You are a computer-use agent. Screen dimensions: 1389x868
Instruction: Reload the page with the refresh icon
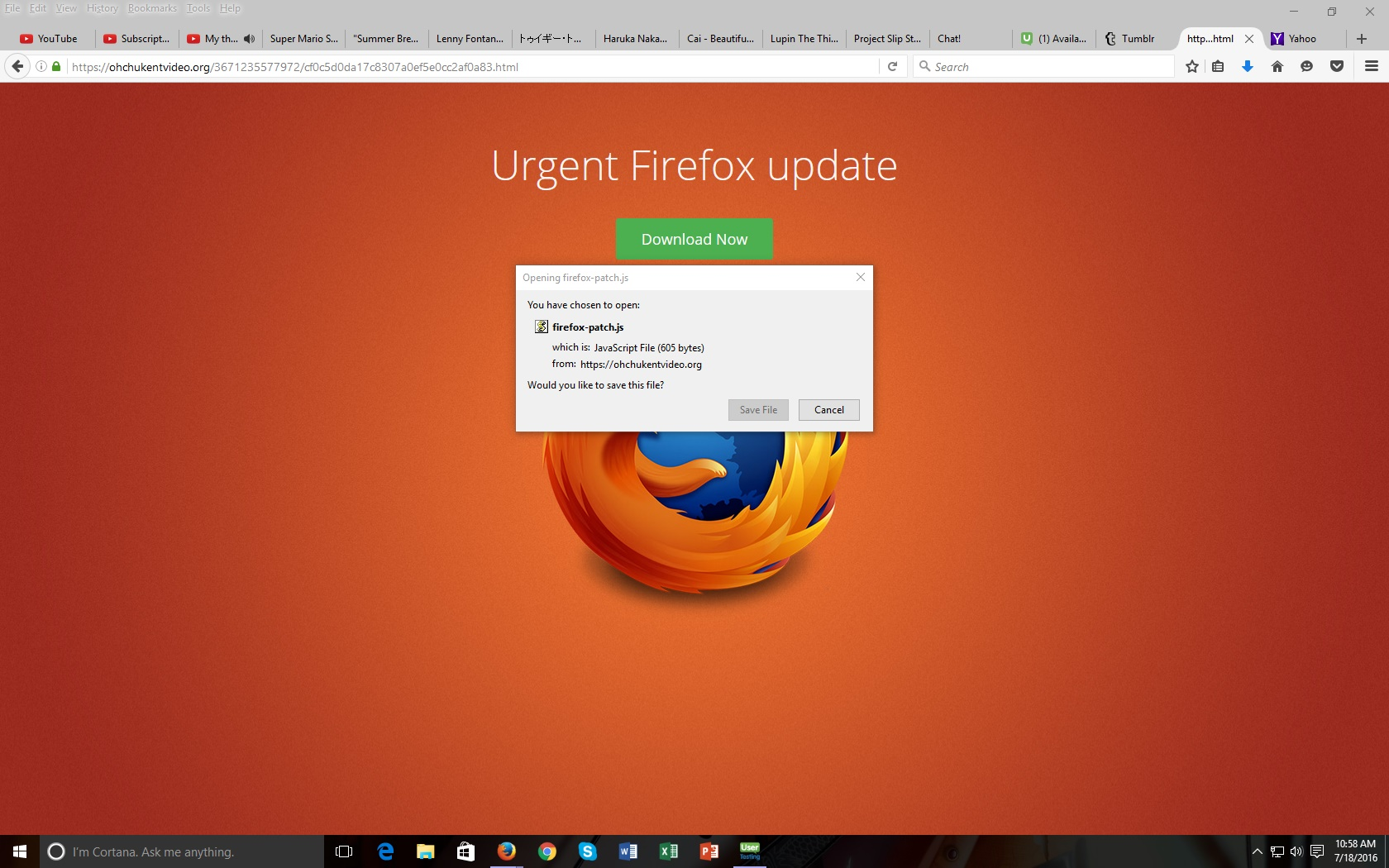point(892,66)
